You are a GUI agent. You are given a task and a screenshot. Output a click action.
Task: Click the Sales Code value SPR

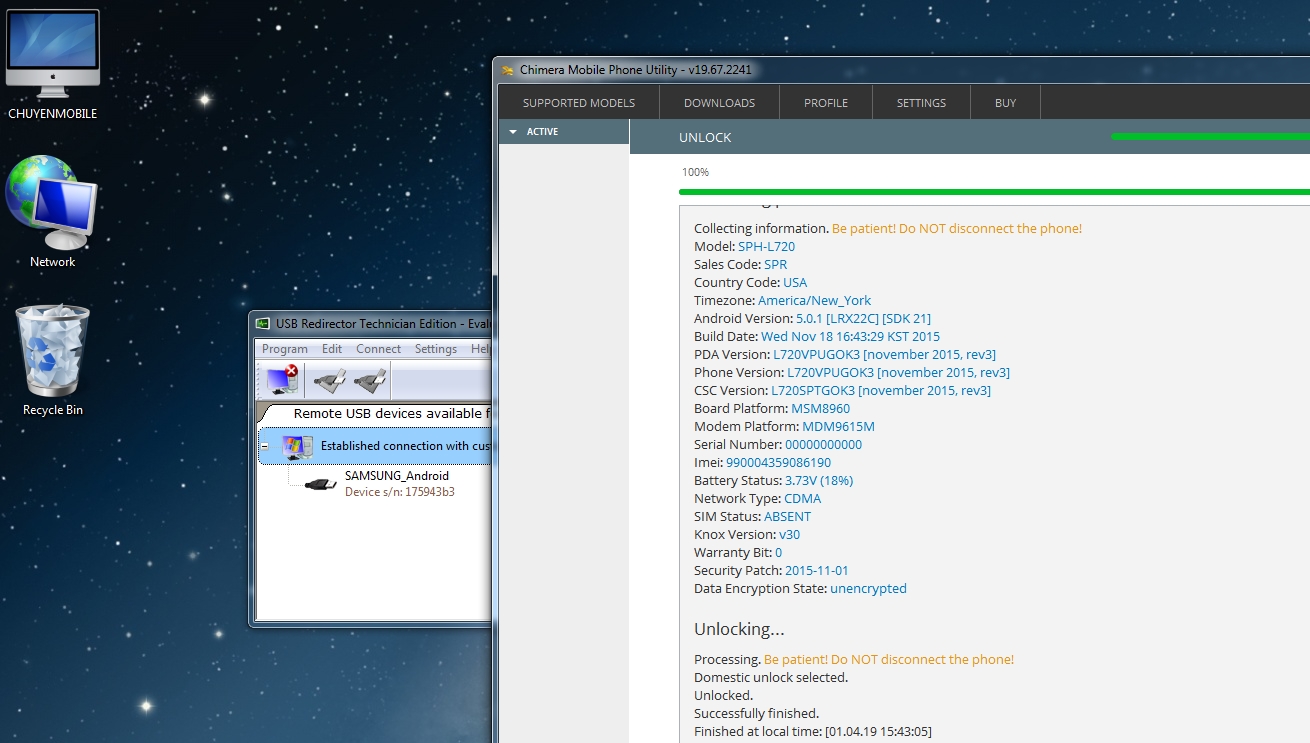click(775, 264)
